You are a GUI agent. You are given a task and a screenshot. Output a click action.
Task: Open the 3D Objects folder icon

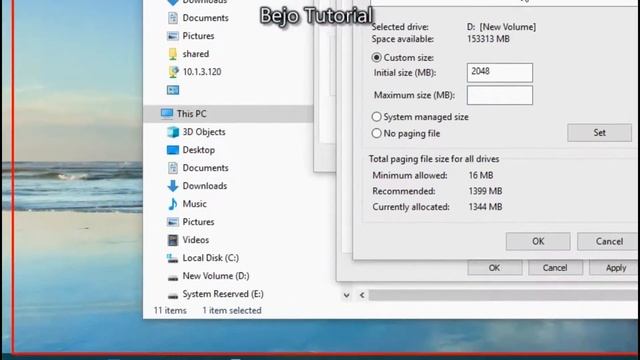(173, 132)
